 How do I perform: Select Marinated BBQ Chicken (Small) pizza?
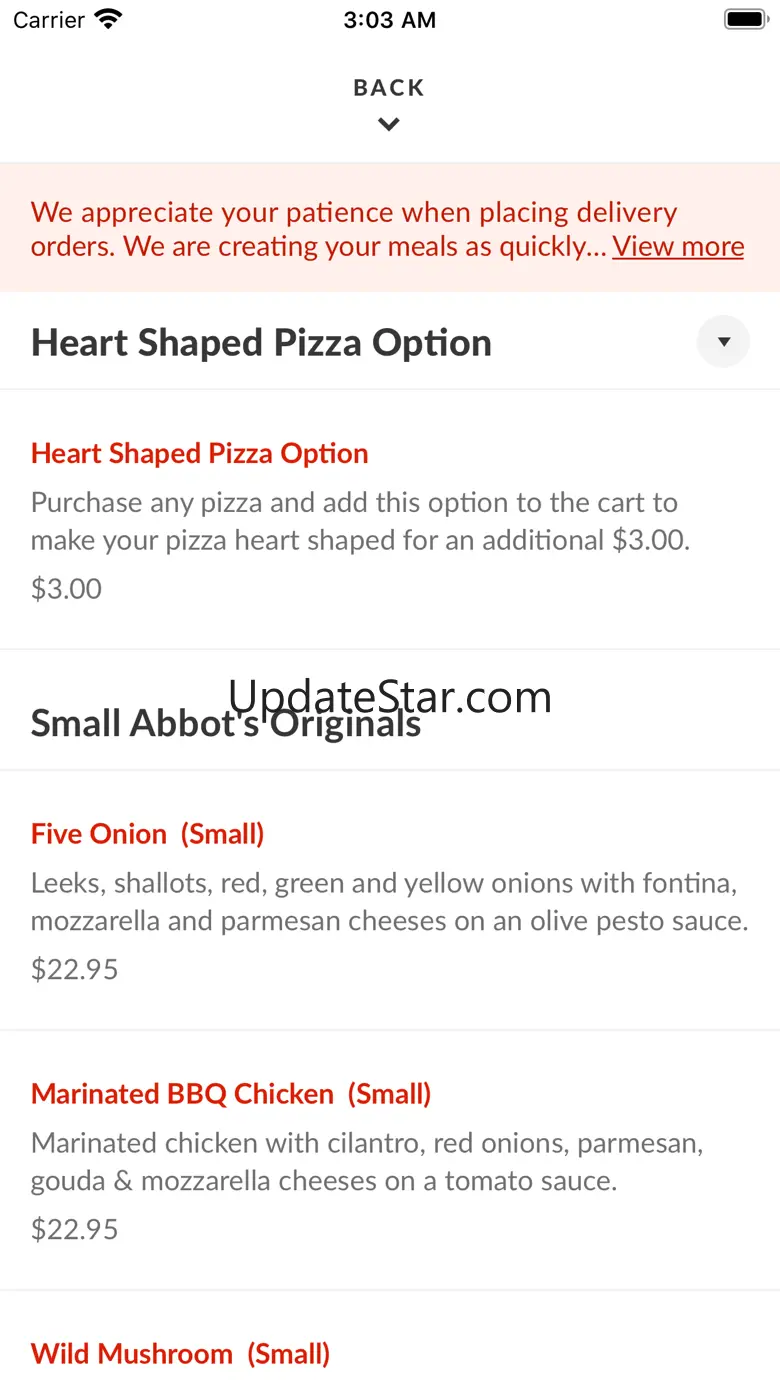point(231,1094)
